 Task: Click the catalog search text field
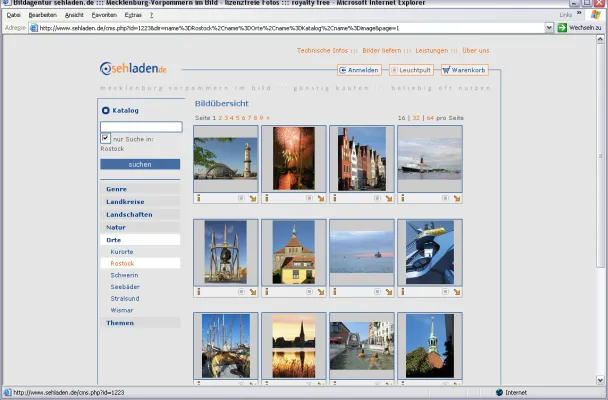[x=141, y=127]
